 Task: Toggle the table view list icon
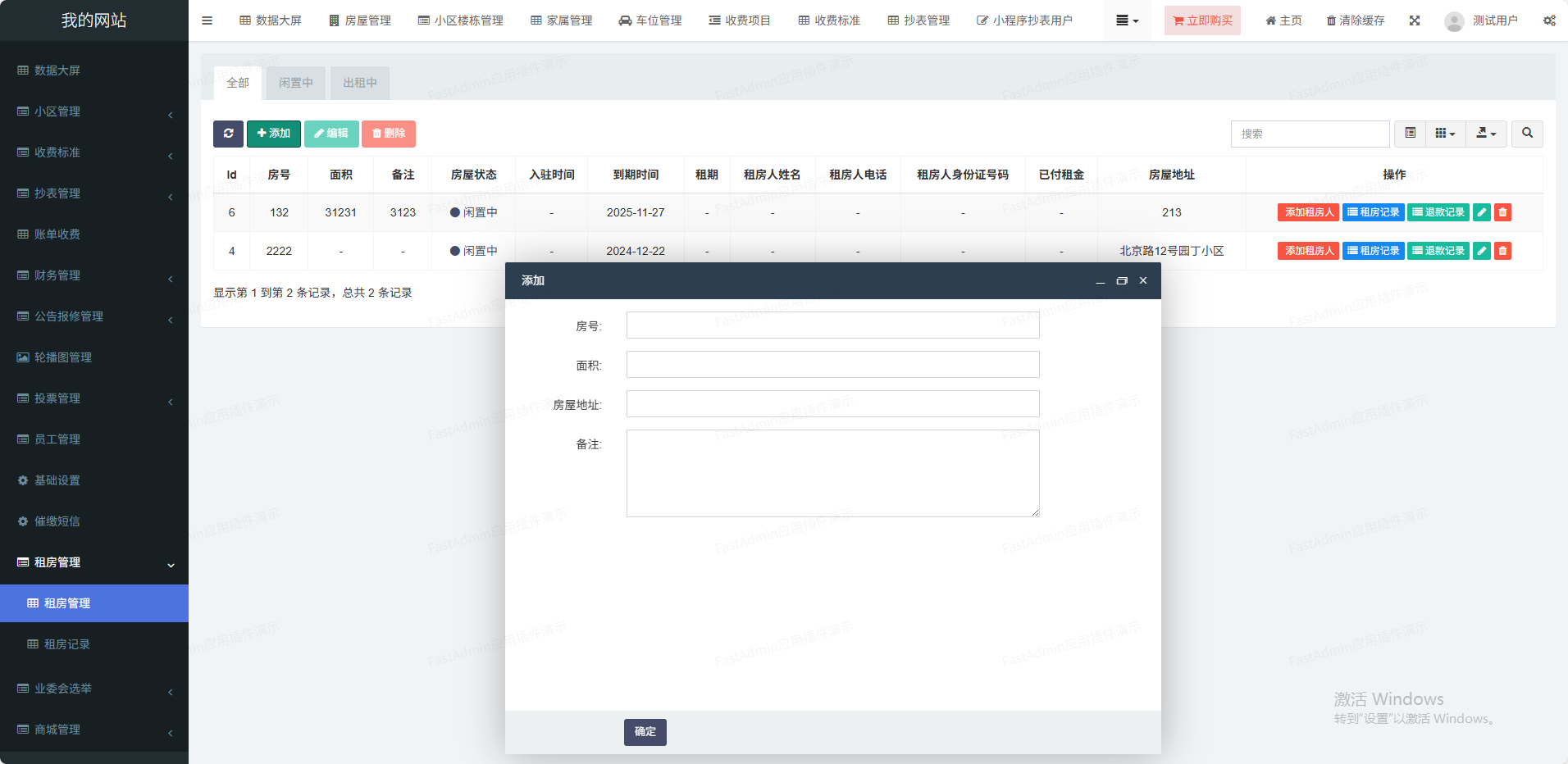click(x=1411, y=134)
